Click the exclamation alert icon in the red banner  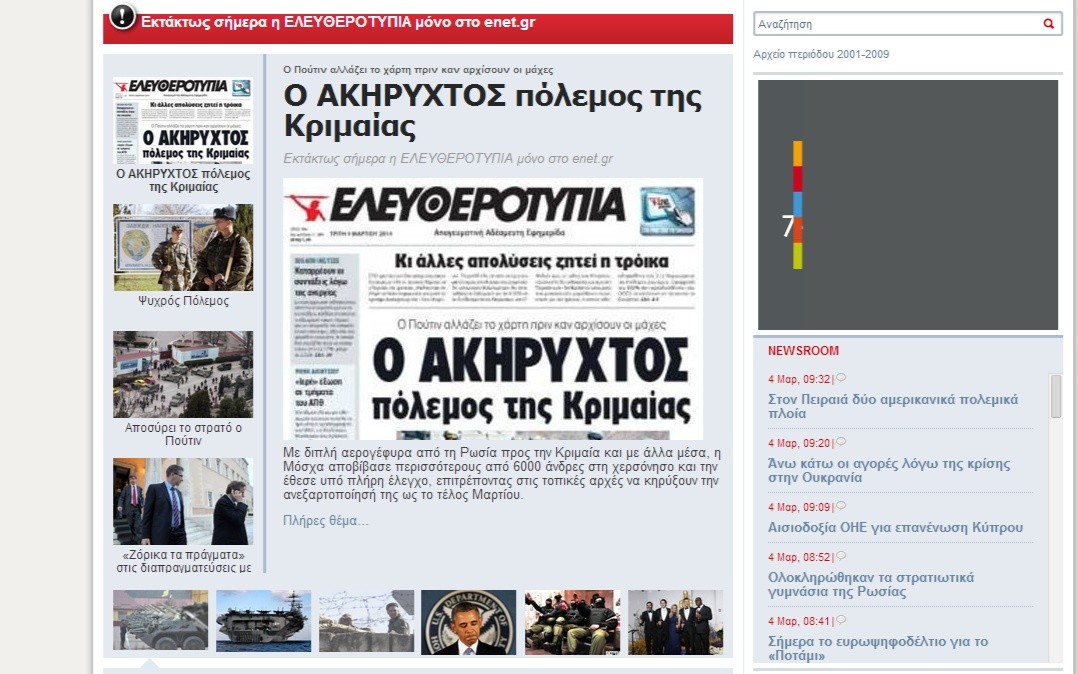click(x=122, y=17)
